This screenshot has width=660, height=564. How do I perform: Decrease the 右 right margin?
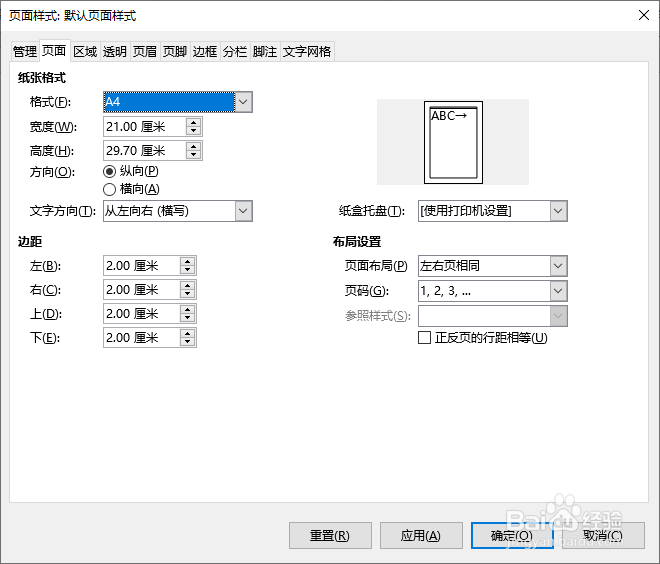(188, 294)
